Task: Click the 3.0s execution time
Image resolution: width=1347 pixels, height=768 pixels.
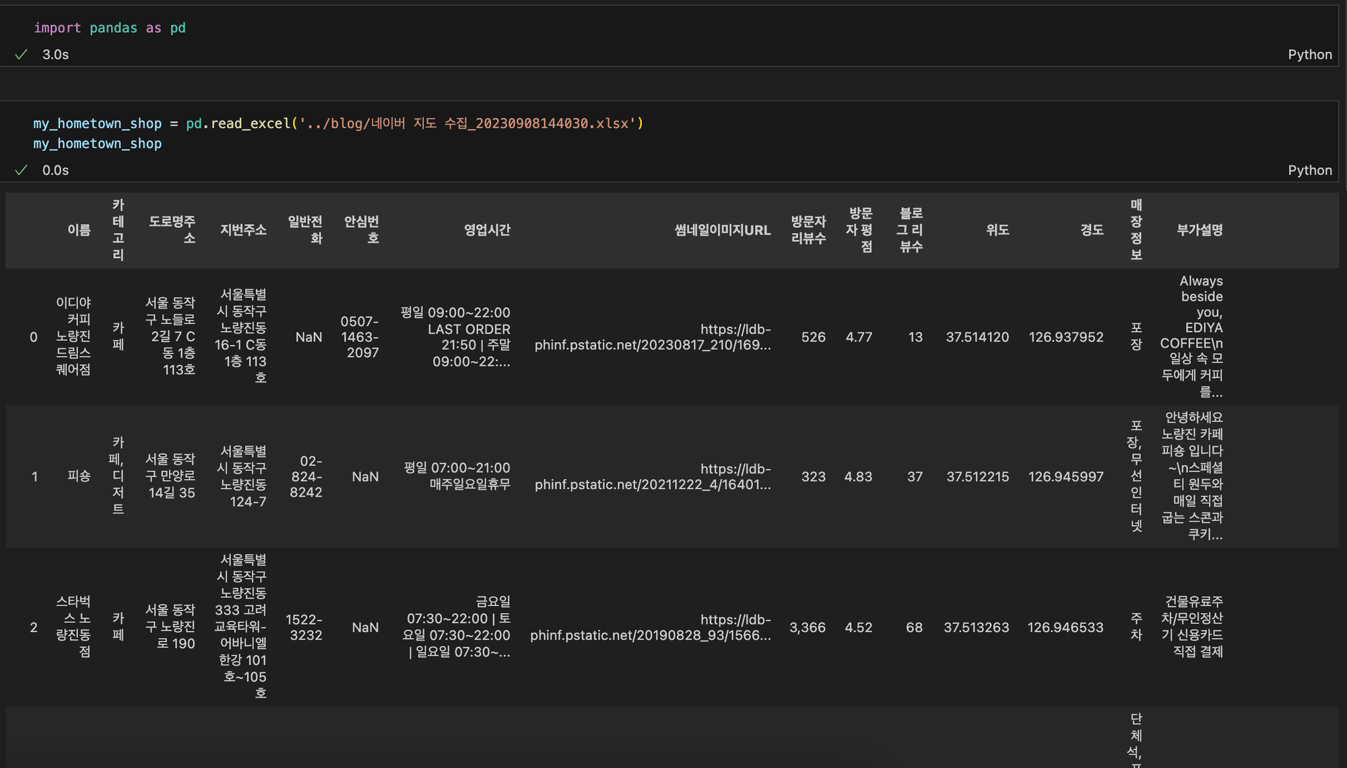Action: click(x=56, y=55)
